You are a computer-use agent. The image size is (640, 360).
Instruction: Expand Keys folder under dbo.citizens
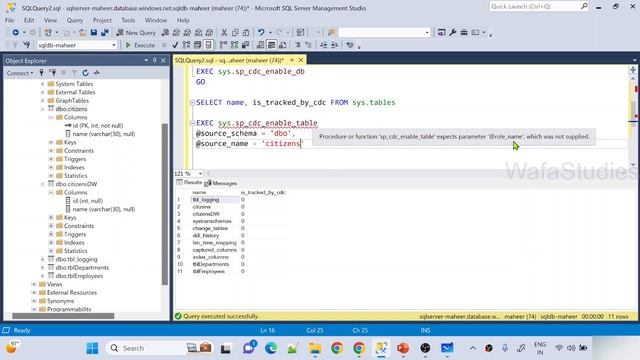(51, 142)
